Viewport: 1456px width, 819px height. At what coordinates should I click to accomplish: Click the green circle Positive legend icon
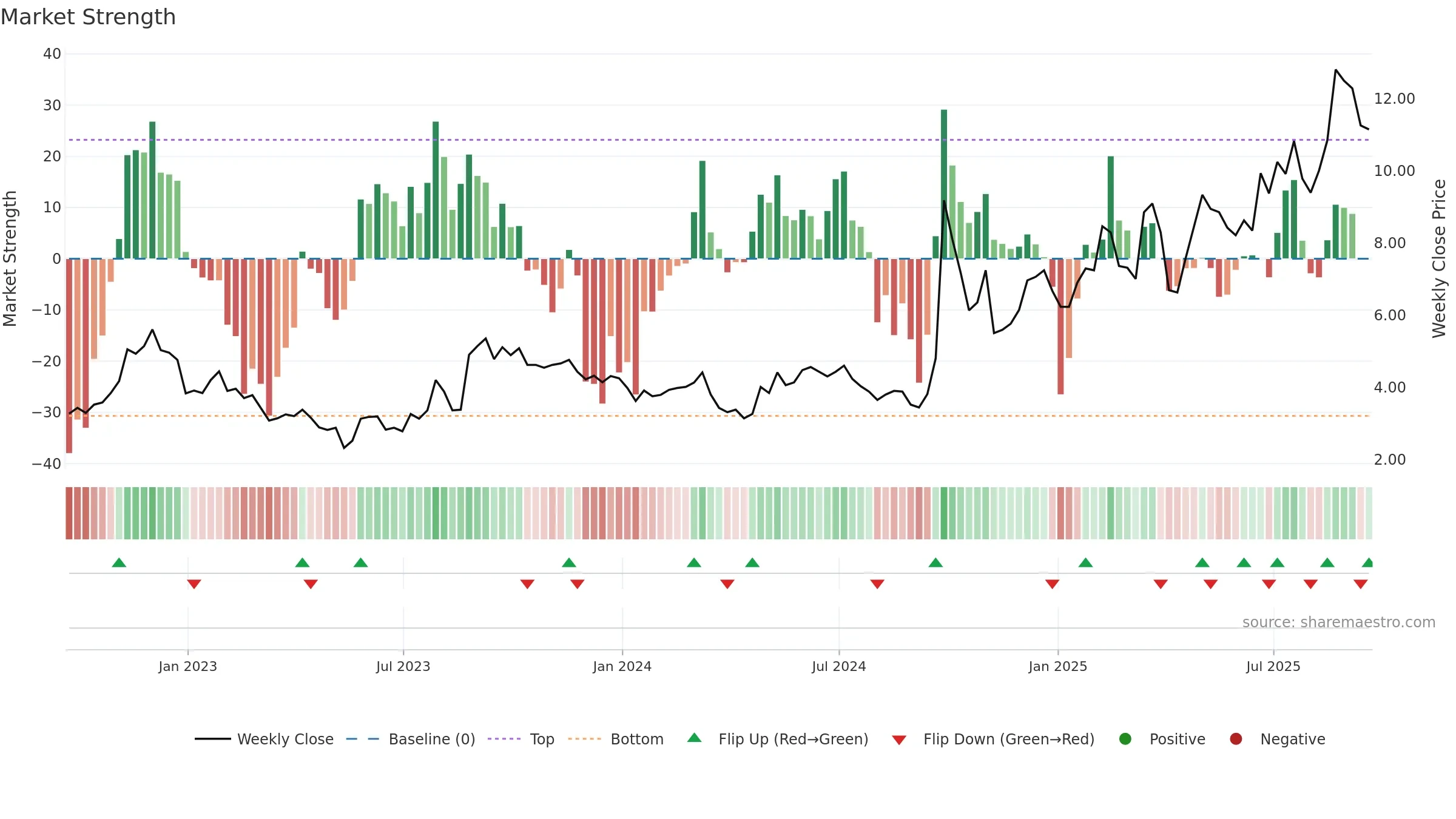pyautogui.click(x=1125, y=739)
